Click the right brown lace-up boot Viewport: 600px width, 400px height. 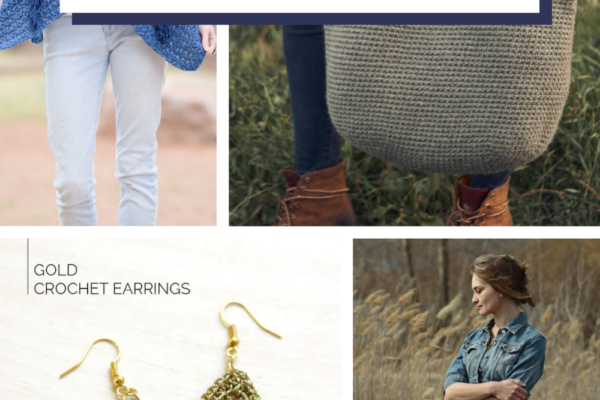[x=484, y=201]
